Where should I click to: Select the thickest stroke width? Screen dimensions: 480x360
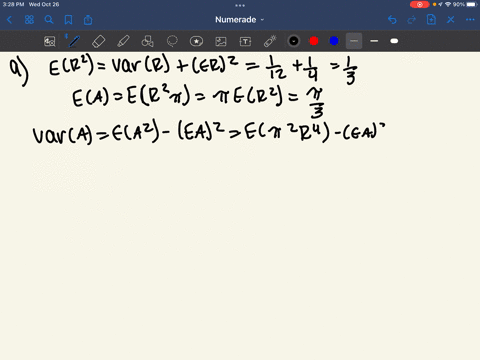tap(394, 41)
